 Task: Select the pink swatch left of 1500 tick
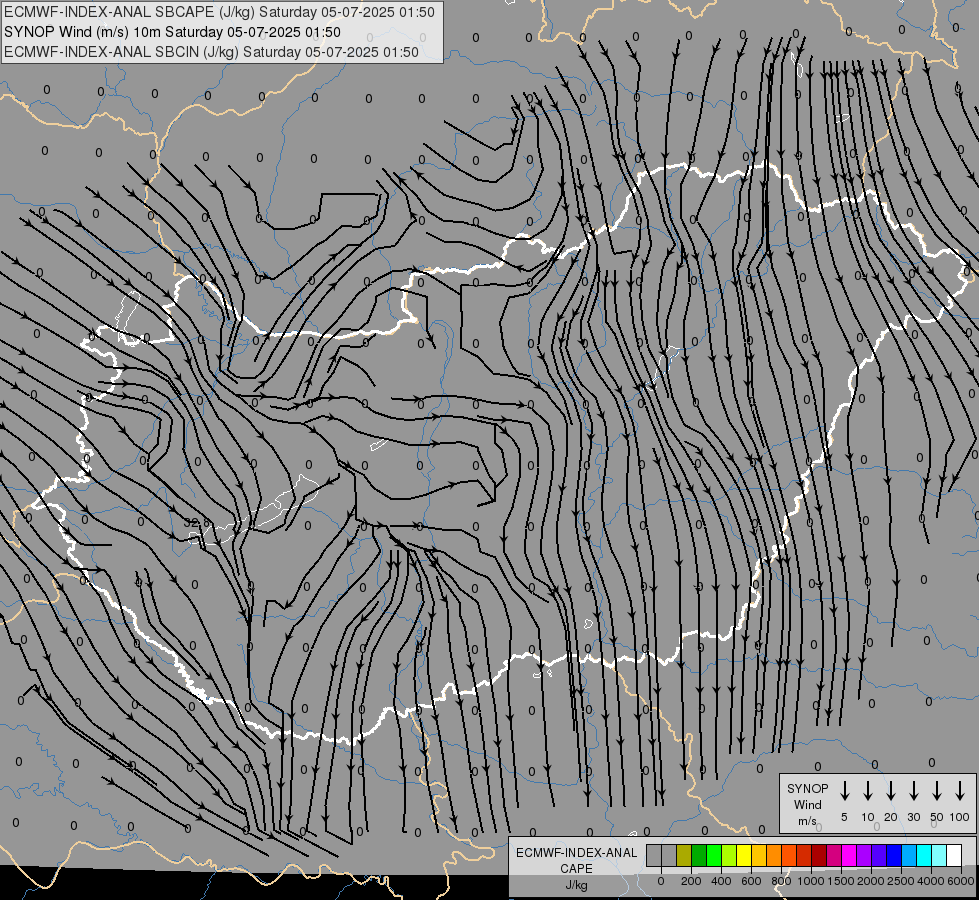pyautogui.click(x=834, y=855)
